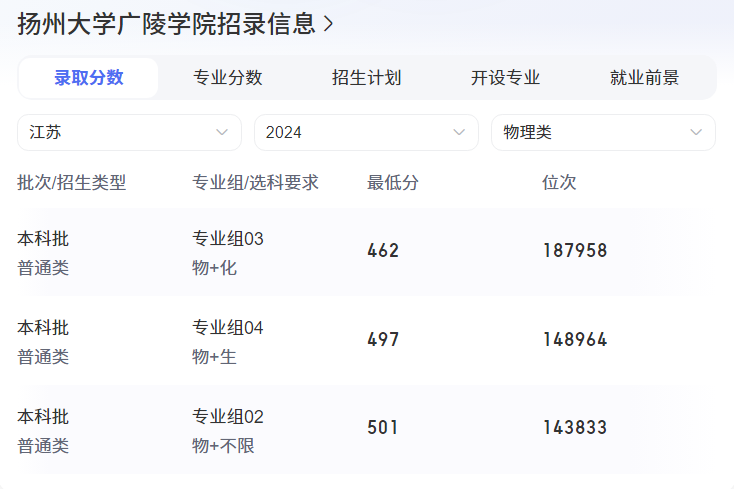Click the minimum score 501
This screenshot has width=734, height=489.
[382, 428]
